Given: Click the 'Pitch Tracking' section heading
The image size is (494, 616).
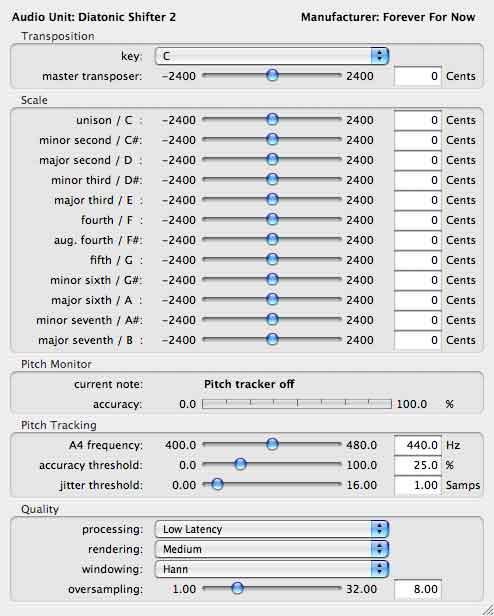Looking at the screenshot, I should pyautogui.click(x=59, y=425).
